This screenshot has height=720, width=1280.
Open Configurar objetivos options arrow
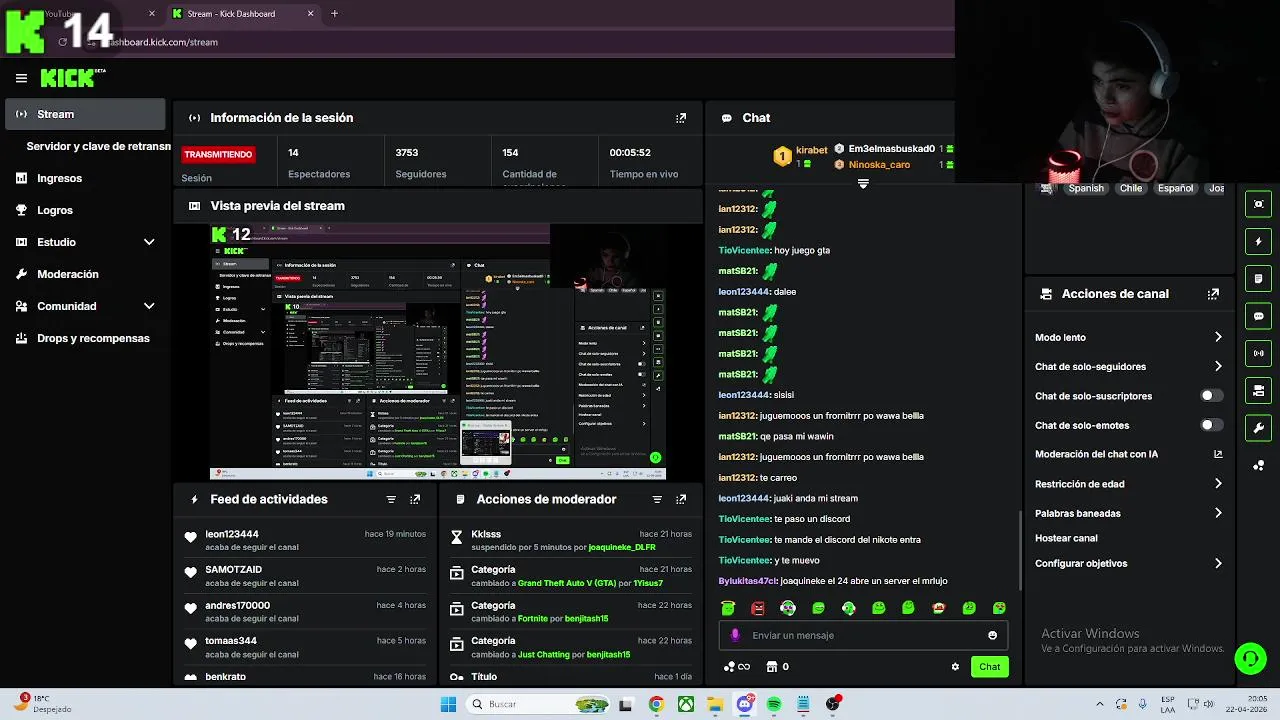click(1218, 564)
